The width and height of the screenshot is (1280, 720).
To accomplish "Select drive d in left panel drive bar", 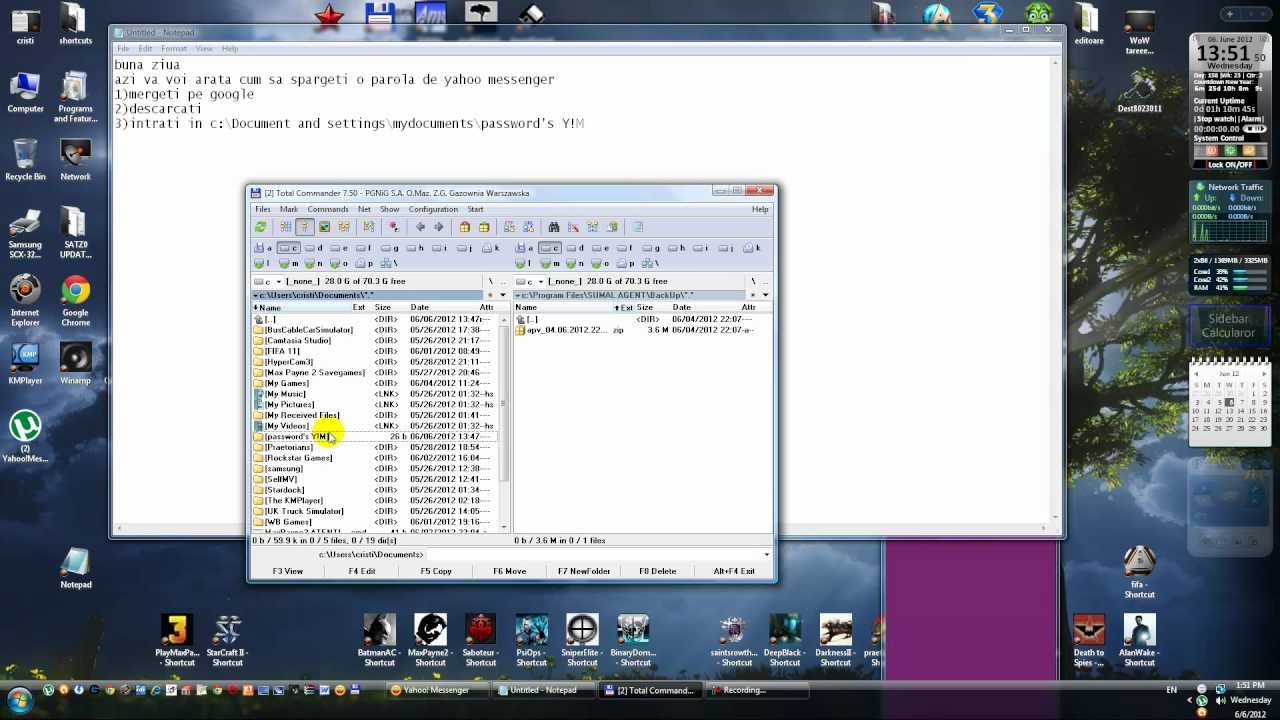I will pyautogui.click(x=315, y=248).
